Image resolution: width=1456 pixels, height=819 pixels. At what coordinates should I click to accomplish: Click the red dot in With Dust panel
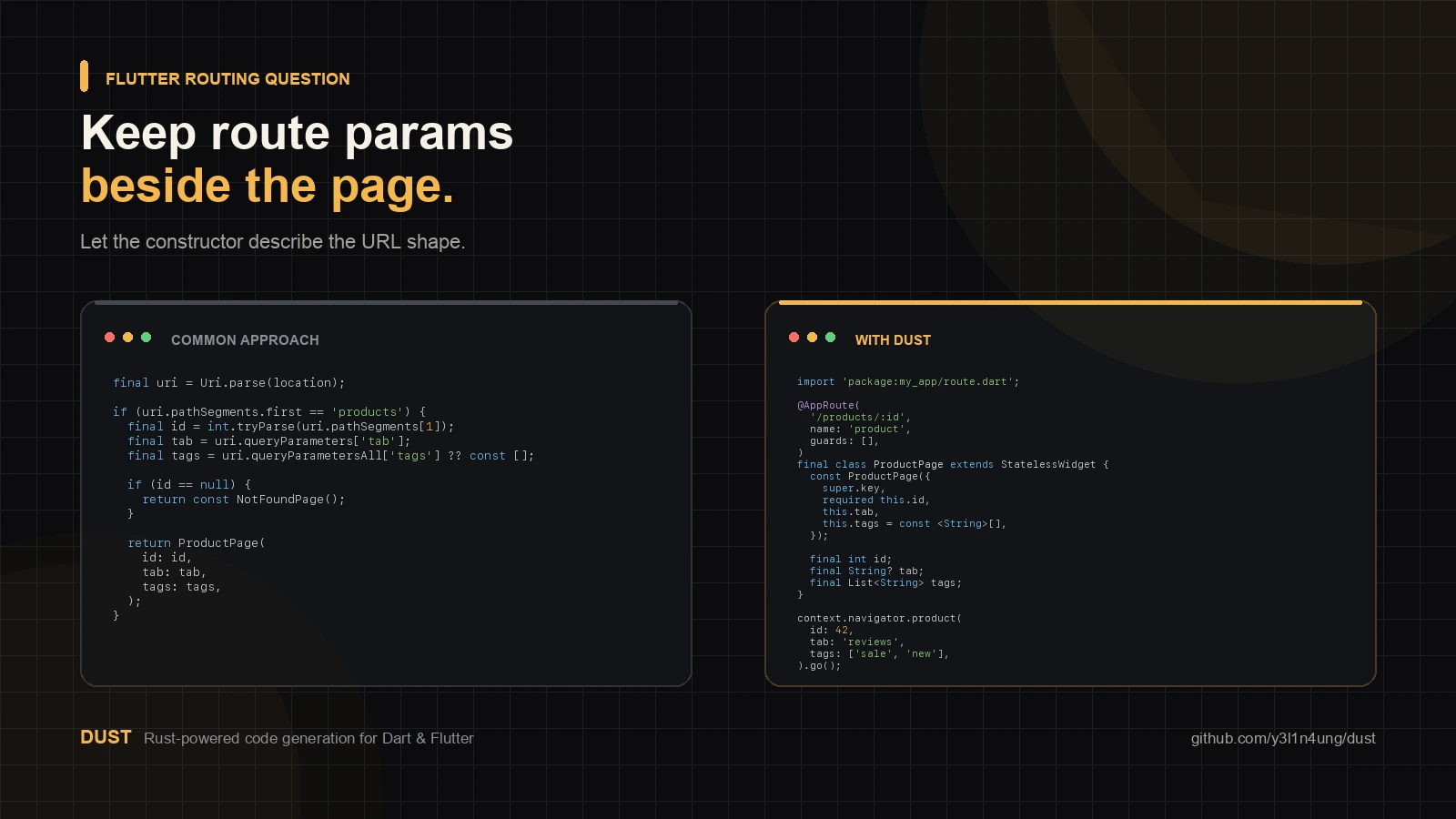[794, 338]
